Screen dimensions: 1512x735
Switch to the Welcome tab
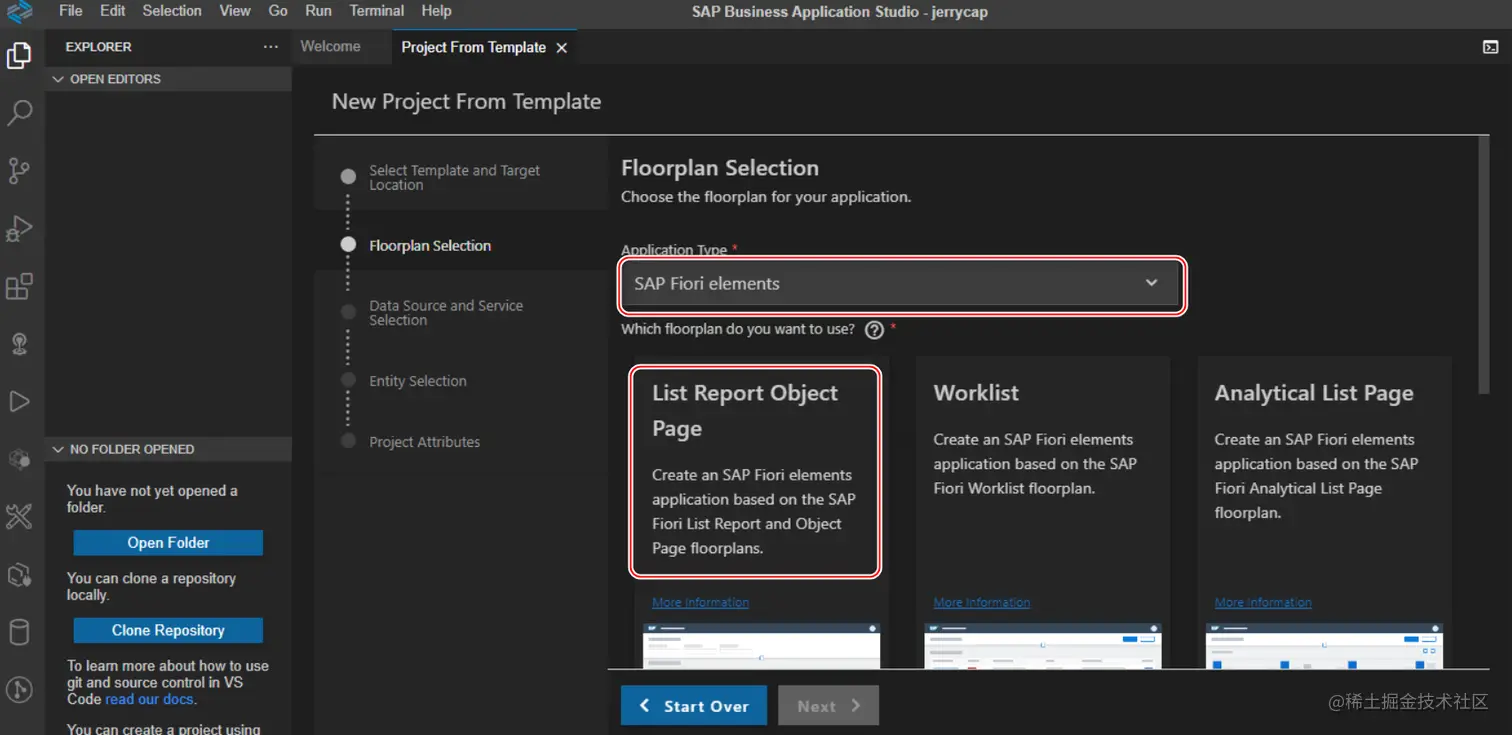click(330, 46)
